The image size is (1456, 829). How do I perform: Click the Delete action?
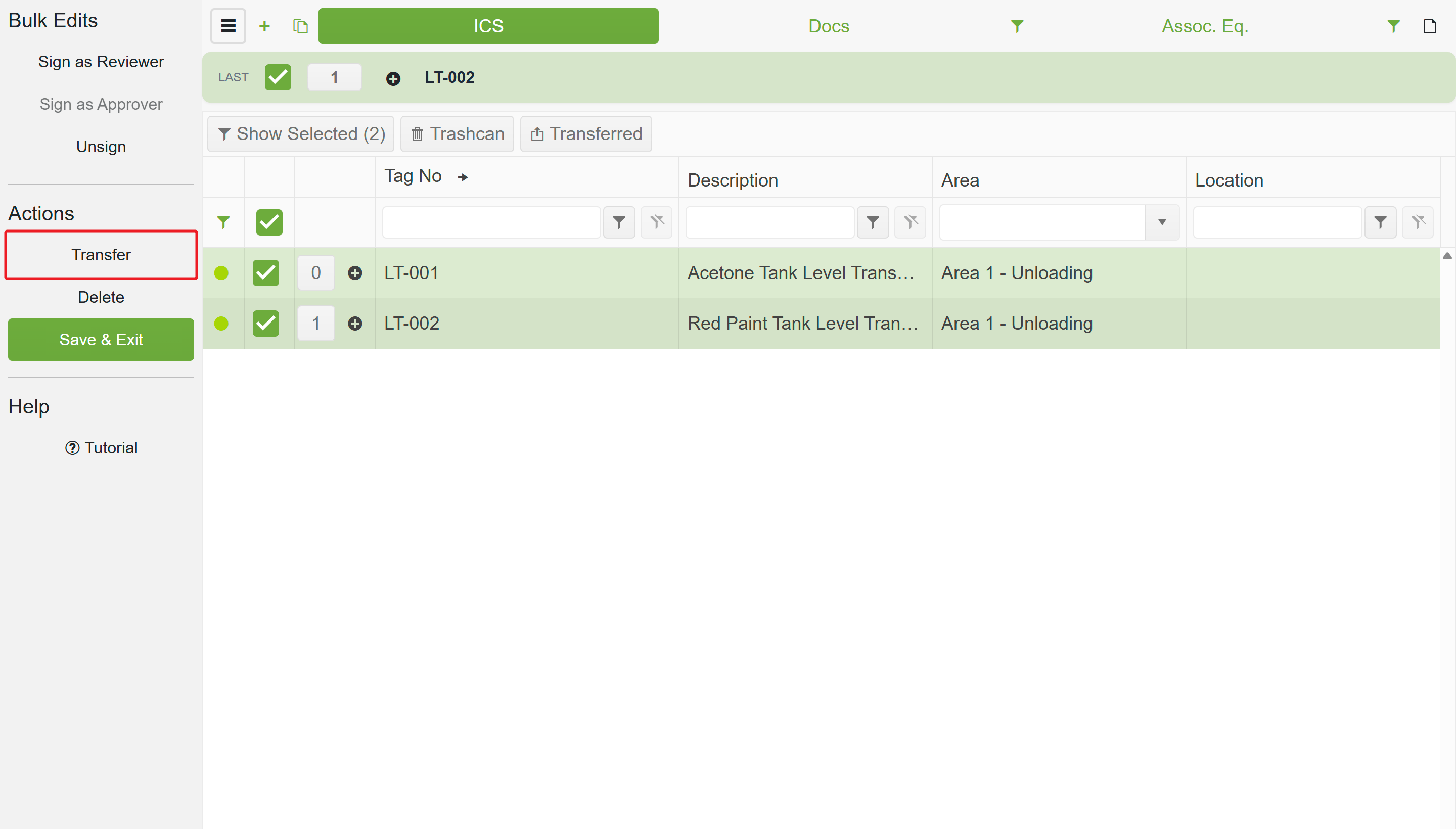101,298
